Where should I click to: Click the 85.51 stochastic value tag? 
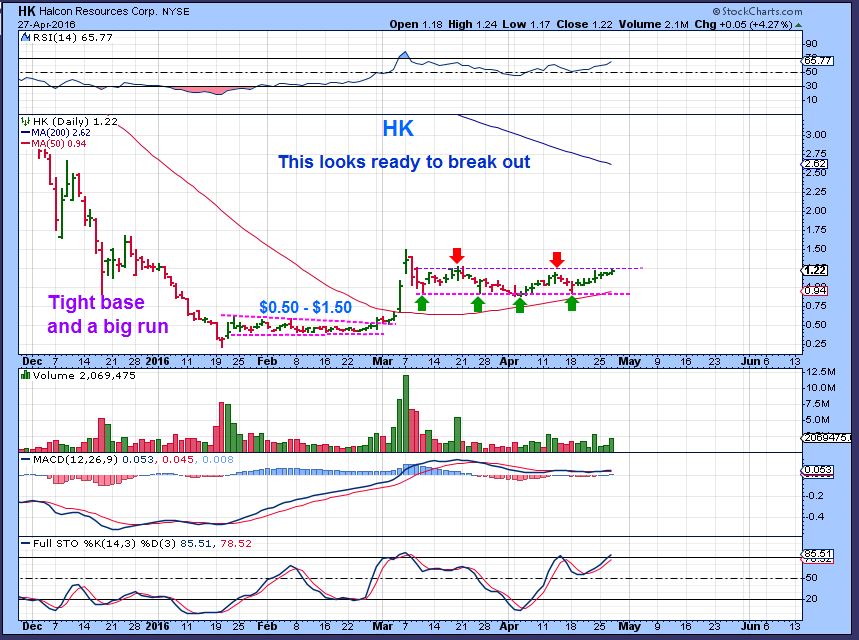[818, 554]
